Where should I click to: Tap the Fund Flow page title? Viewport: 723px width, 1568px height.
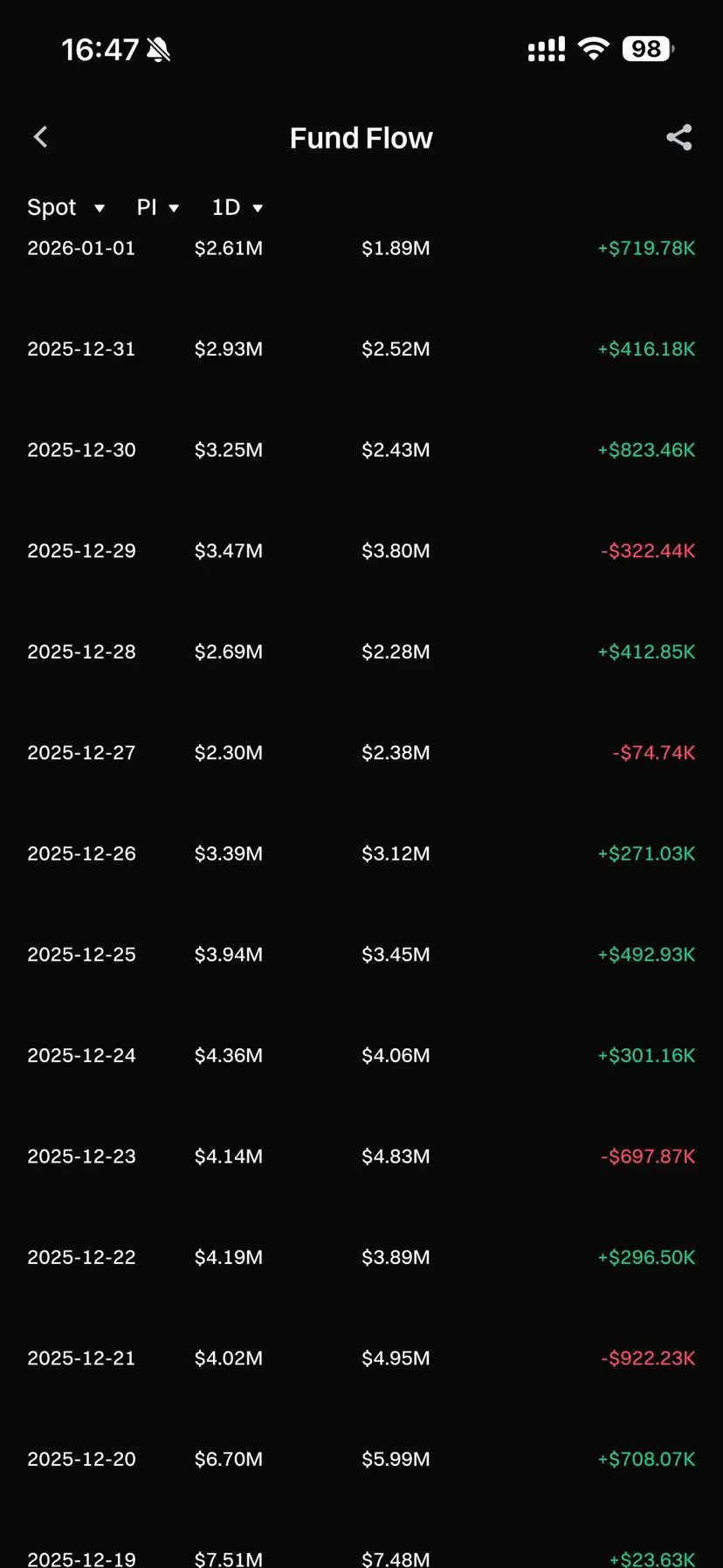(x=361, y=138)
